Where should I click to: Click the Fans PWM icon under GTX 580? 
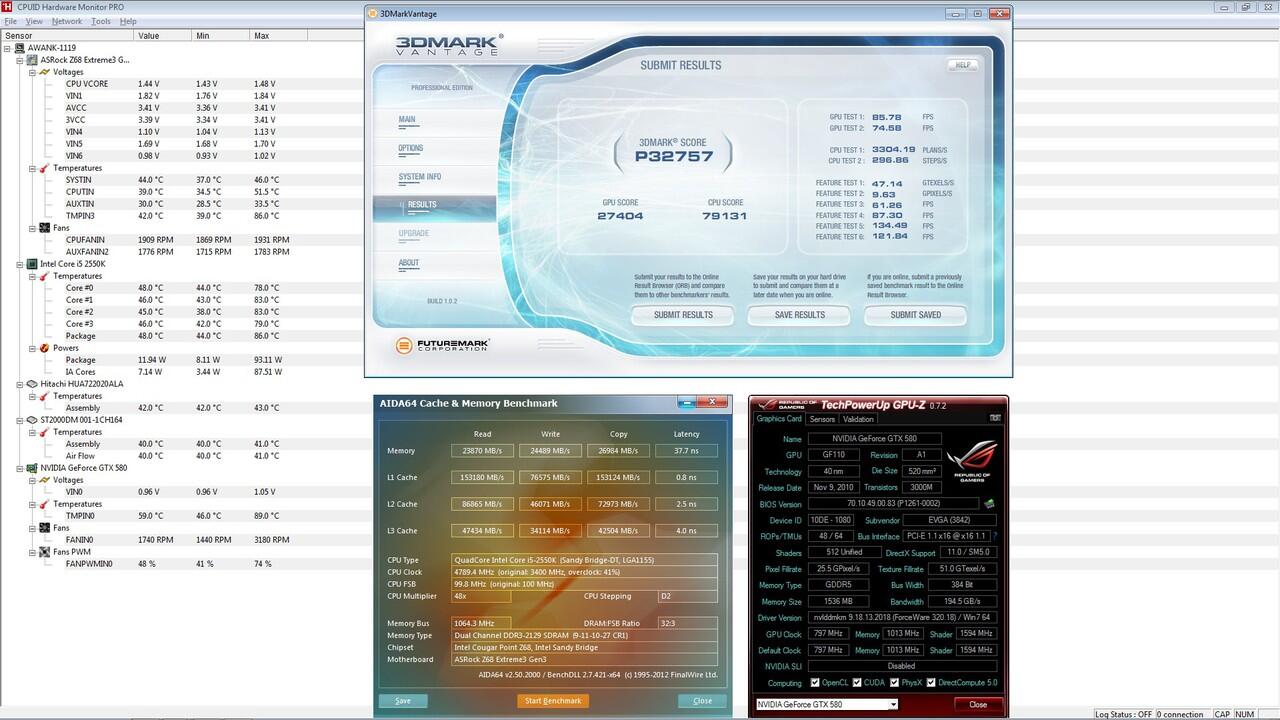click(x=44, y=552)
